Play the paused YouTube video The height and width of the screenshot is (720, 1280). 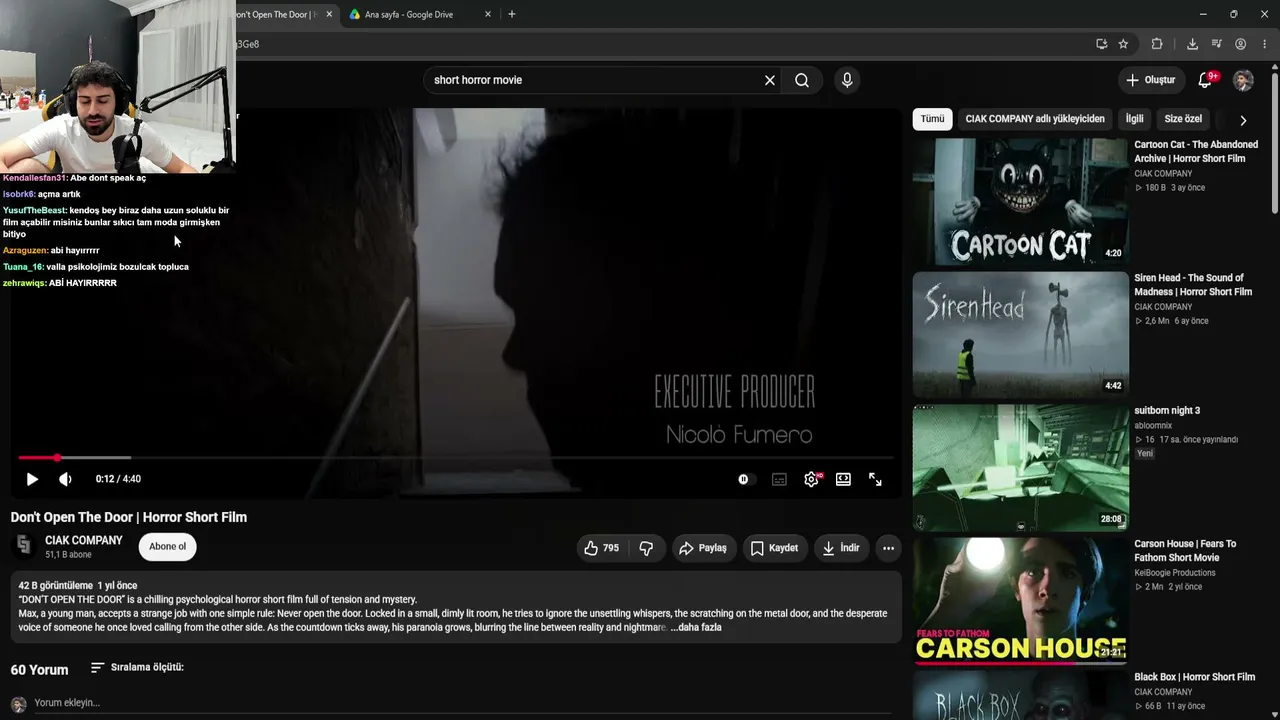point(32,479)
